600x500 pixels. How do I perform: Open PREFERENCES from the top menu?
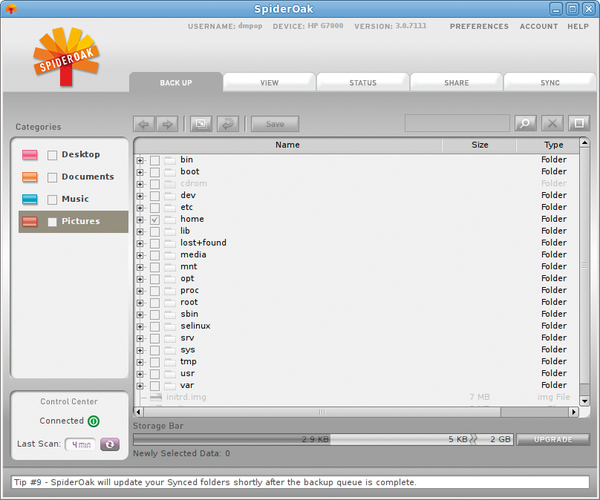pos(479,26)
